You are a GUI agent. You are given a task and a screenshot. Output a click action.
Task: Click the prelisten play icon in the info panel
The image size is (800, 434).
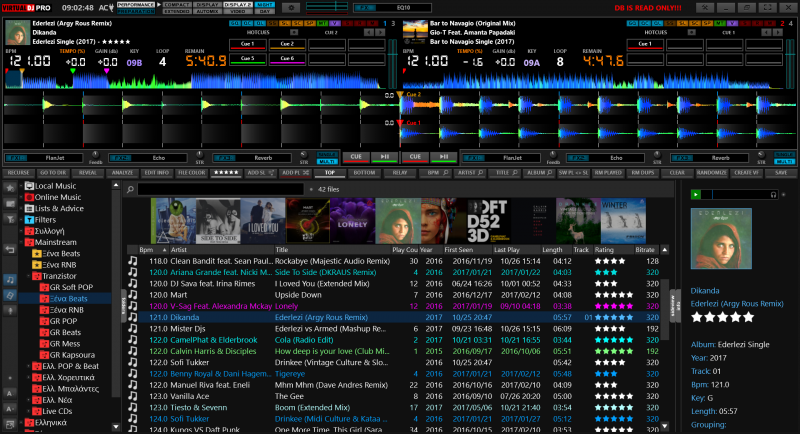(x=695, y=194)
